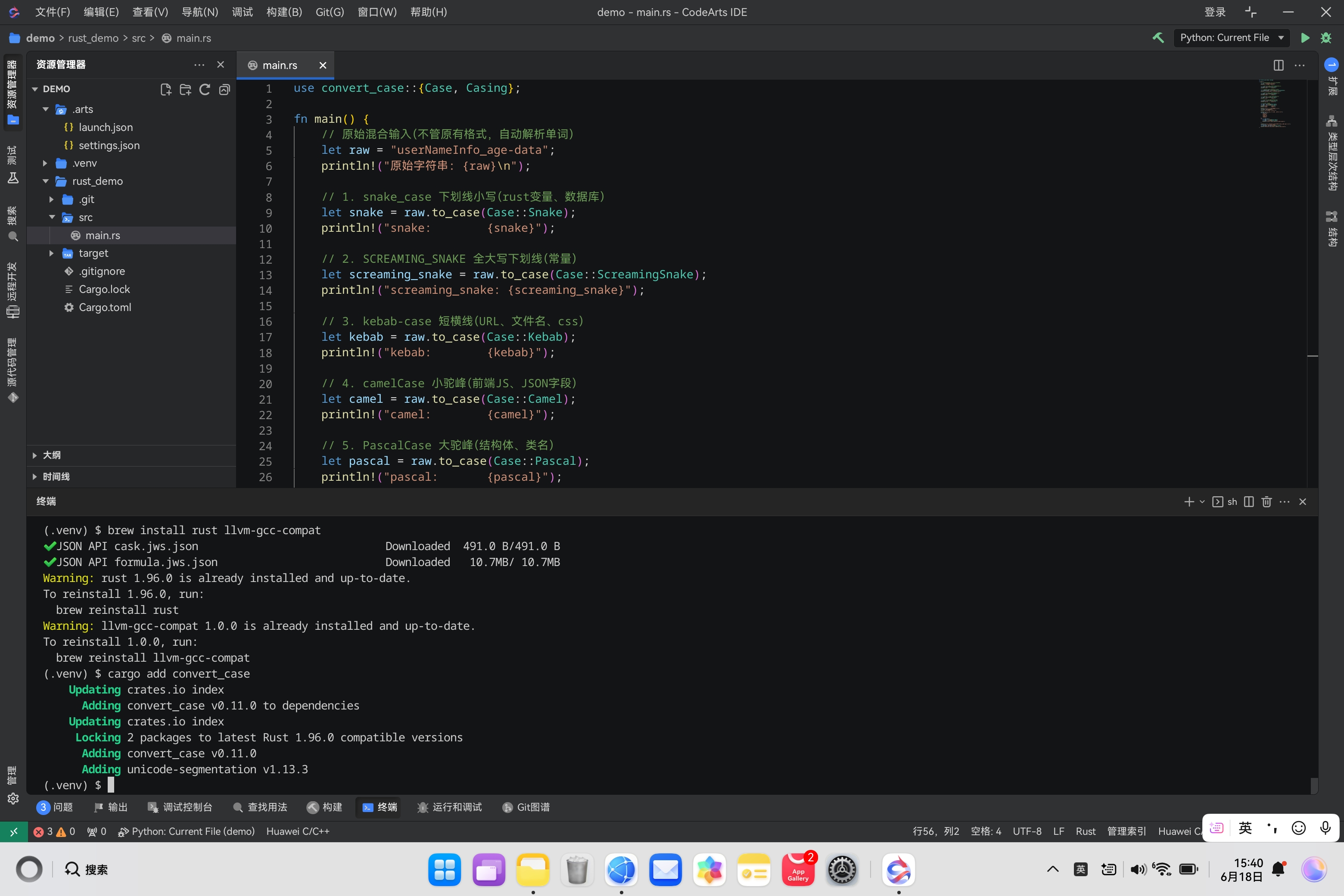Screen dimensions: 1344x896
Task: Open errors and warnings count in status bar
Action: pos(54,831)
